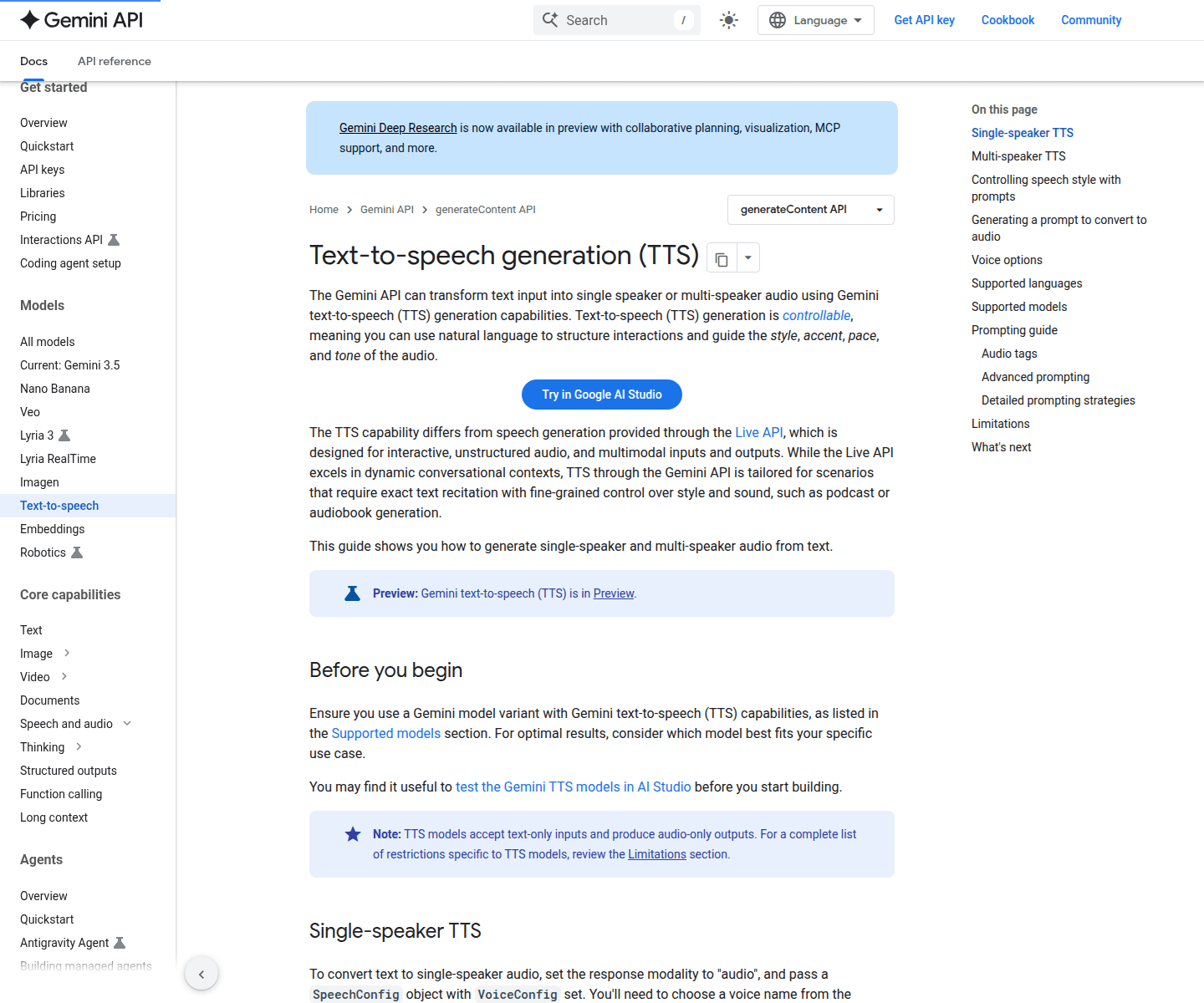Jump to Controlling speech style with prompts
1204x1003 pixels.
(1046, 188)
